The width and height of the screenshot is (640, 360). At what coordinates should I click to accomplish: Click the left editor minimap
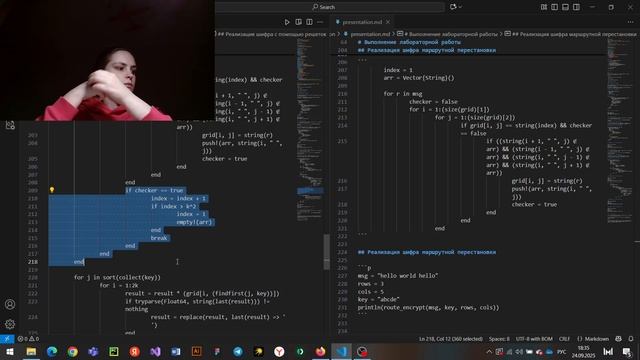(x=309, y=131)
